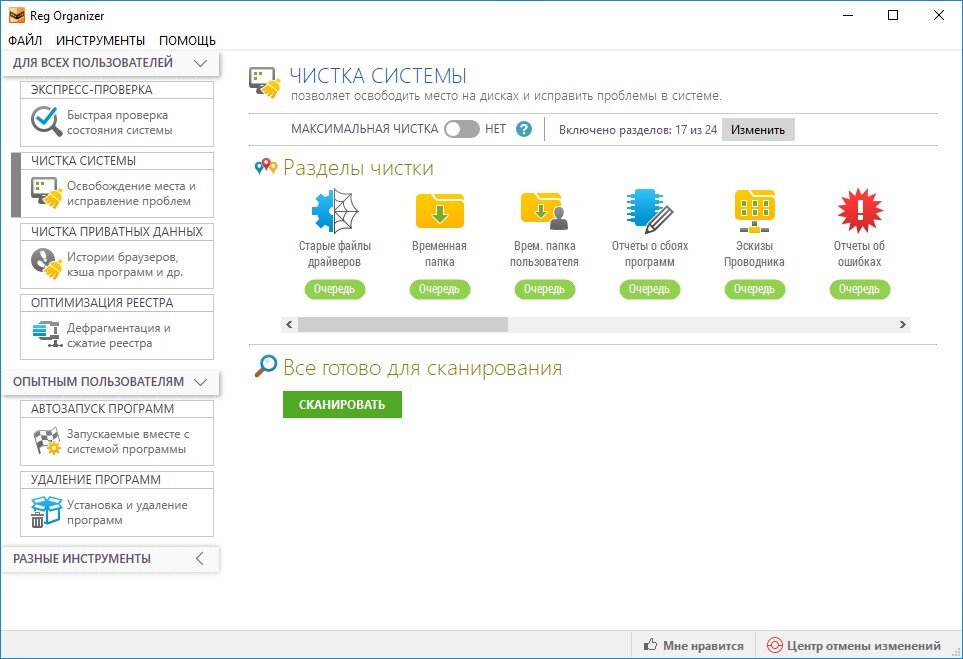Click the magnifier icon beside Все готово
Screen dimensions: 963x659
266,366
